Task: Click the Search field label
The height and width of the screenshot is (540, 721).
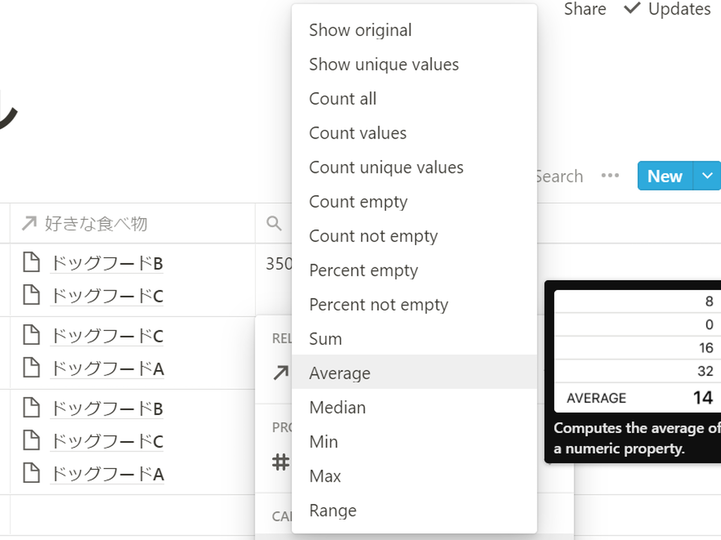Action: click(560, 176)
